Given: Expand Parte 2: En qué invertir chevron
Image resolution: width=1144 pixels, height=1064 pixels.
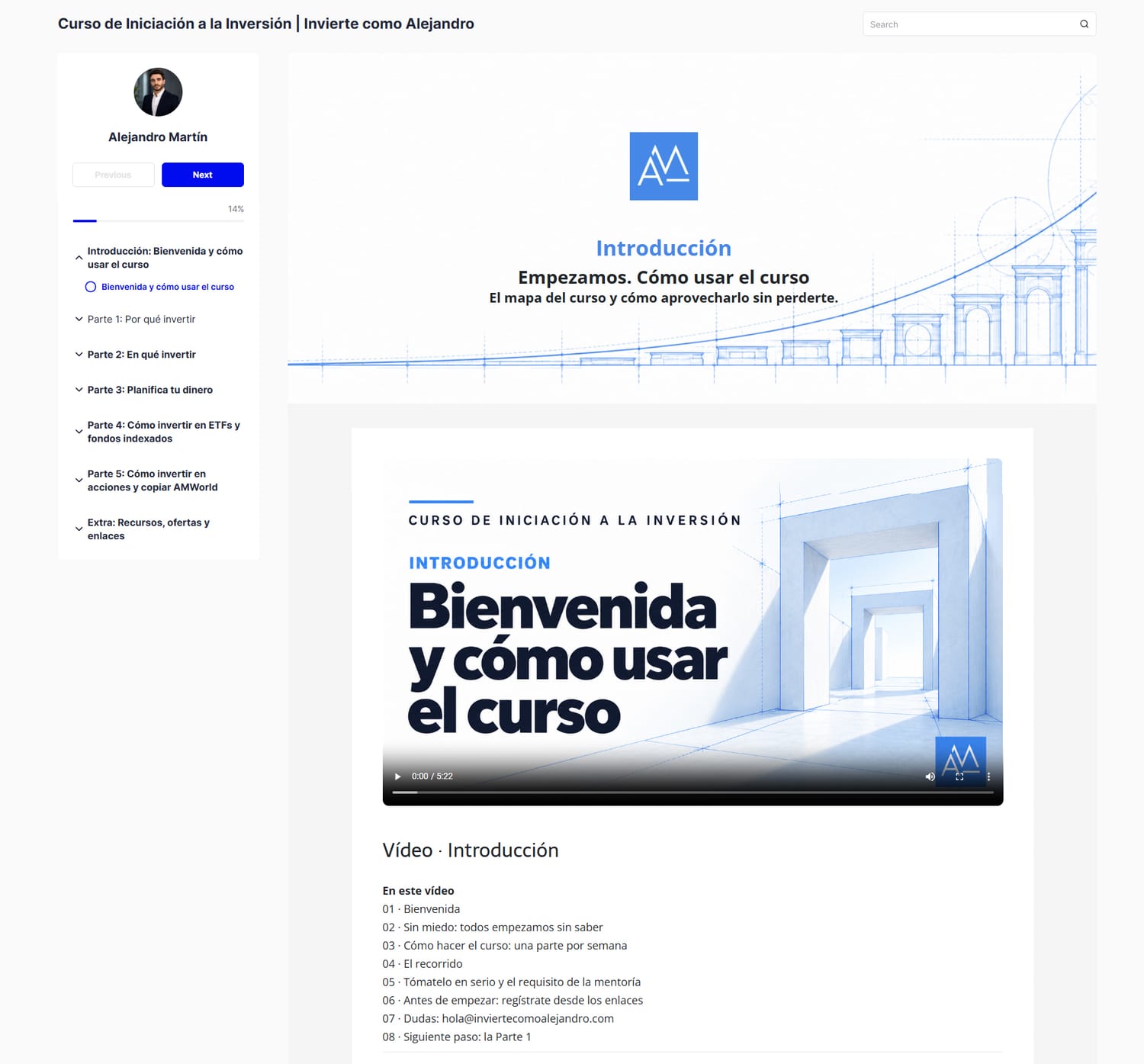Looking at the screenshot, I should (79, 355).
